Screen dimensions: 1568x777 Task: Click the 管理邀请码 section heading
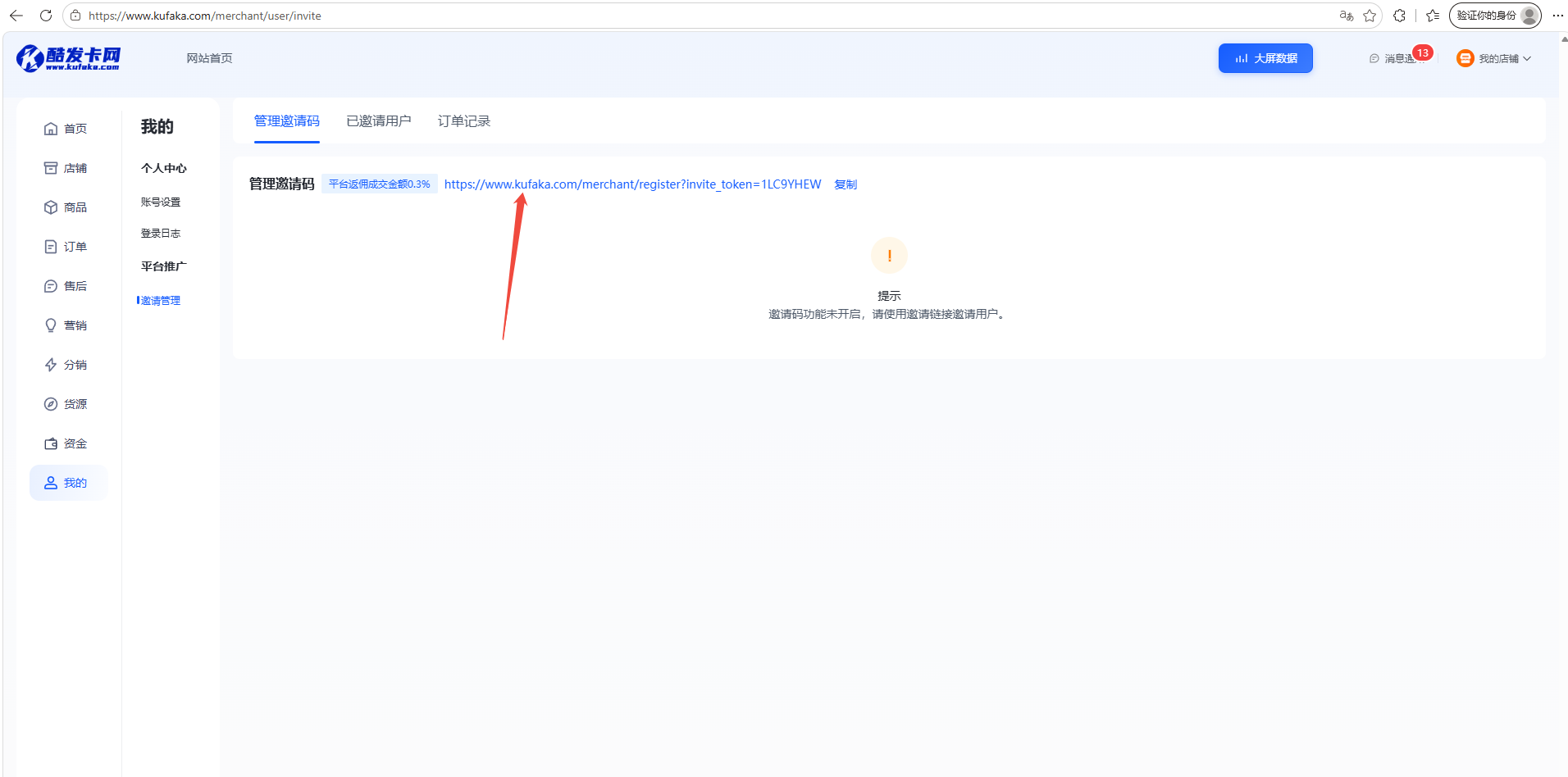pos(282,184)
